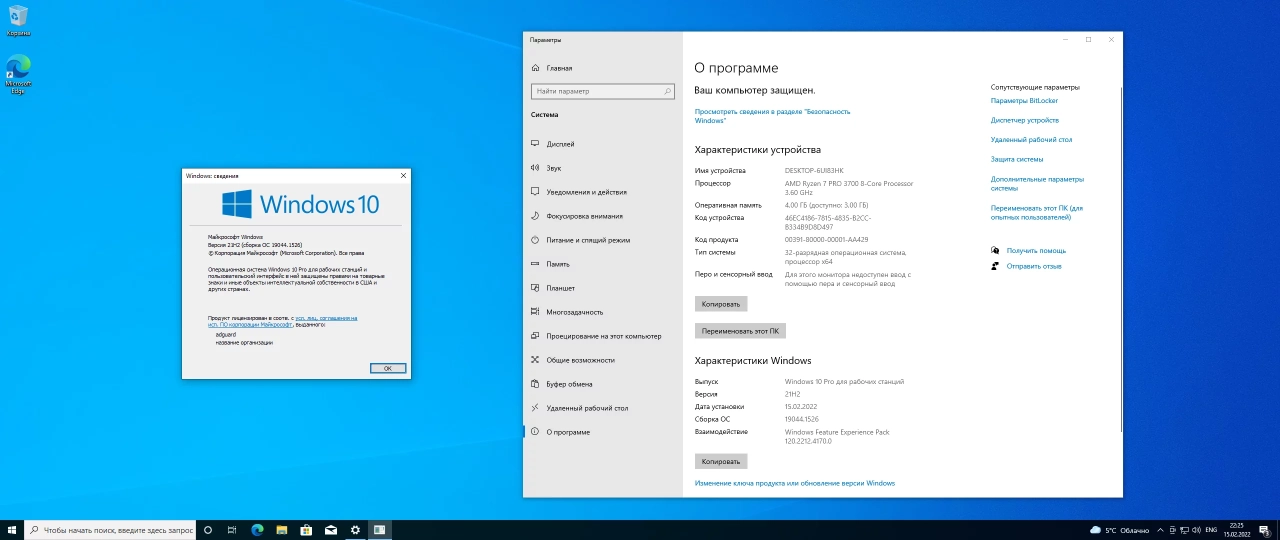Screen dimensions: 1280x540
Task: Switch ENG input language indicator
Action: coord(1210,530)
